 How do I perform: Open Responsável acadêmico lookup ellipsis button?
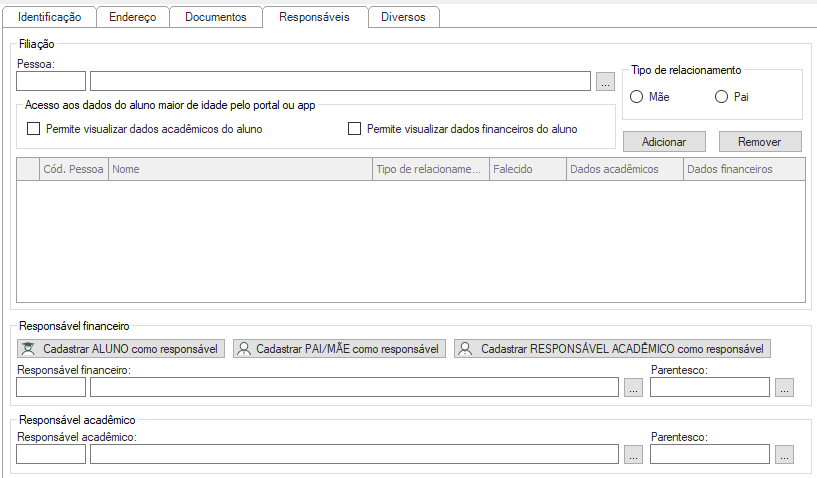[x=633, y=455]
